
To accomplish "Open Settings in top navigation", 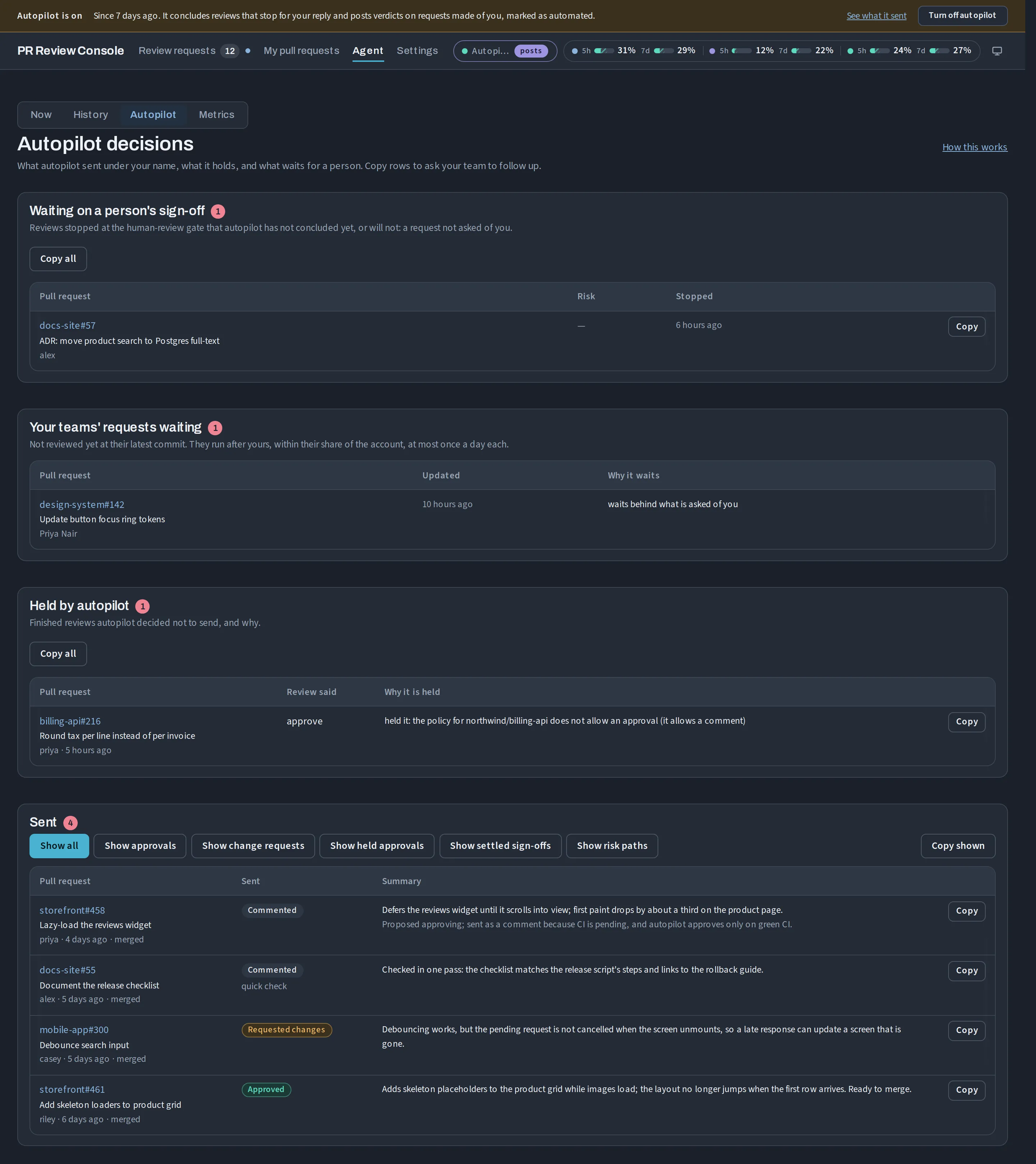I will click(x=418, y=51).
